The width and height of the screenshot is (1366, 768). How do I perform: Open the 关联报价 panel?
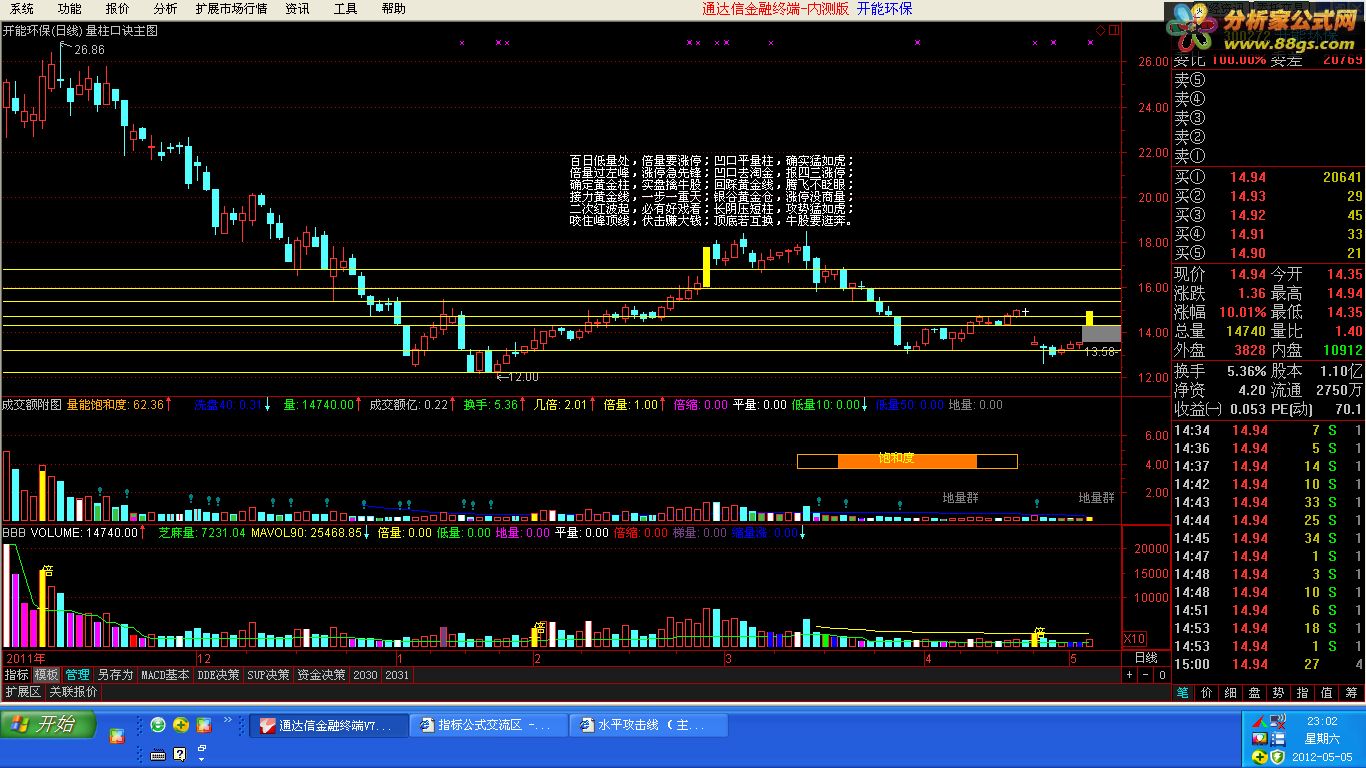tap(73, 691)
